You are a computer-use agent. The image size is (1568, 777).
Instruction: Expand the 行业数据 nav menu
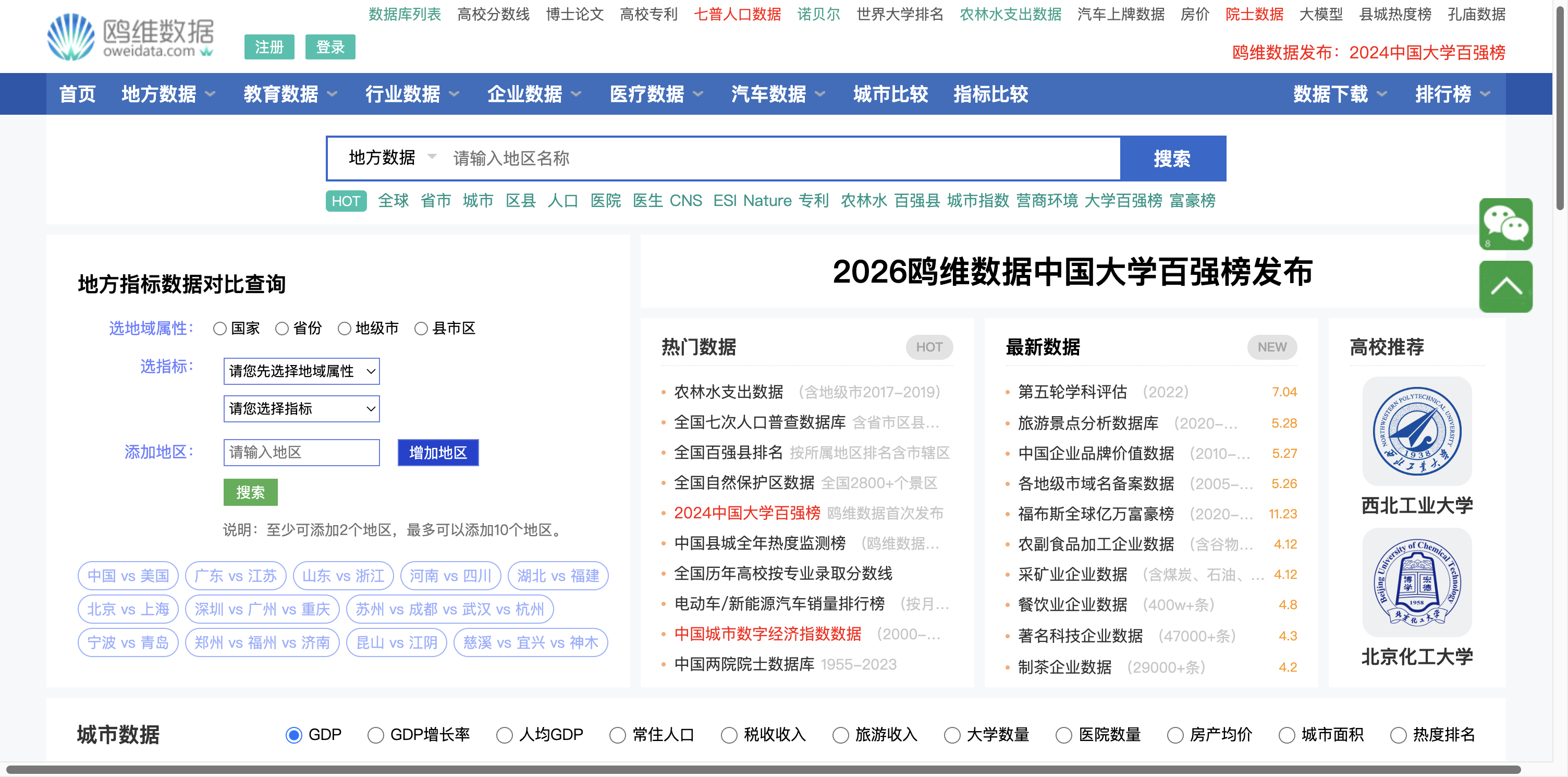412,94
